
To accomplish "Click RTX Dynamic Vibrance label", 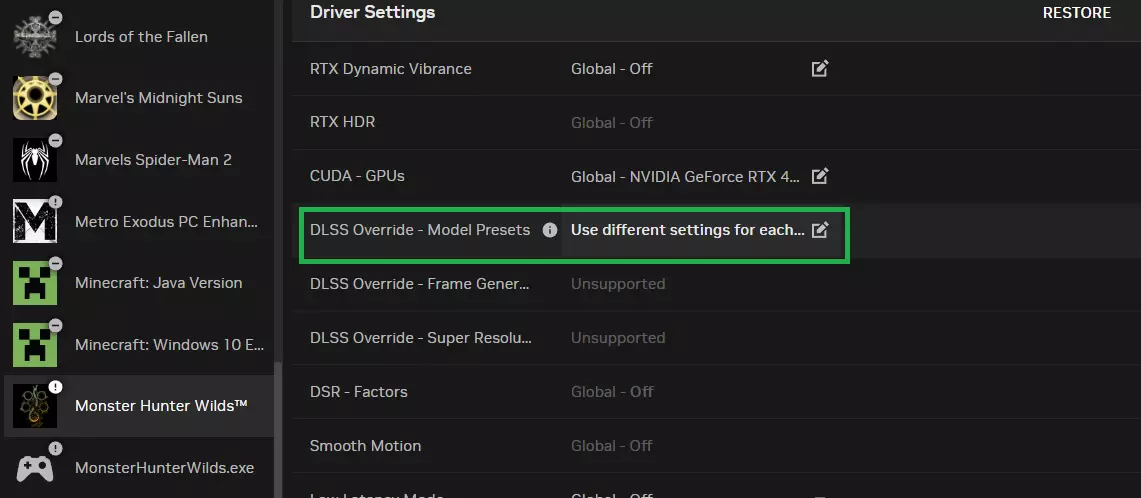I will [x=391, y=69].
